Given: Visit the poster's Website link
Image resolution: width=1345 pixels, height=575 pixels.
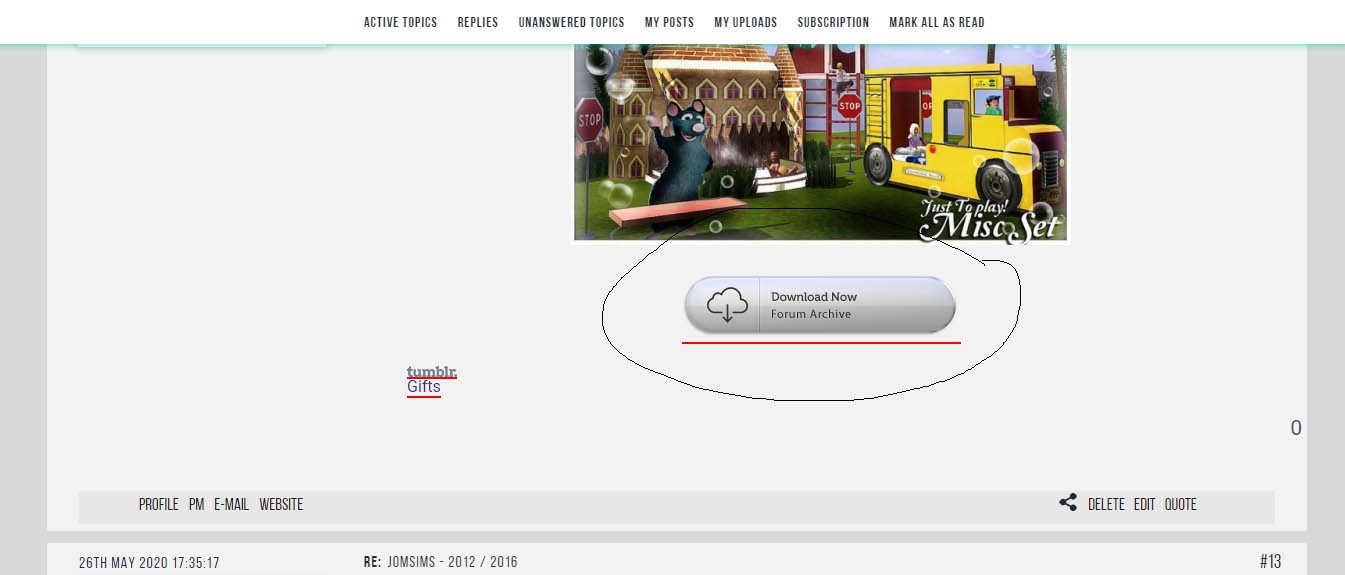Looking at the screenshot, I should (281, 505).
